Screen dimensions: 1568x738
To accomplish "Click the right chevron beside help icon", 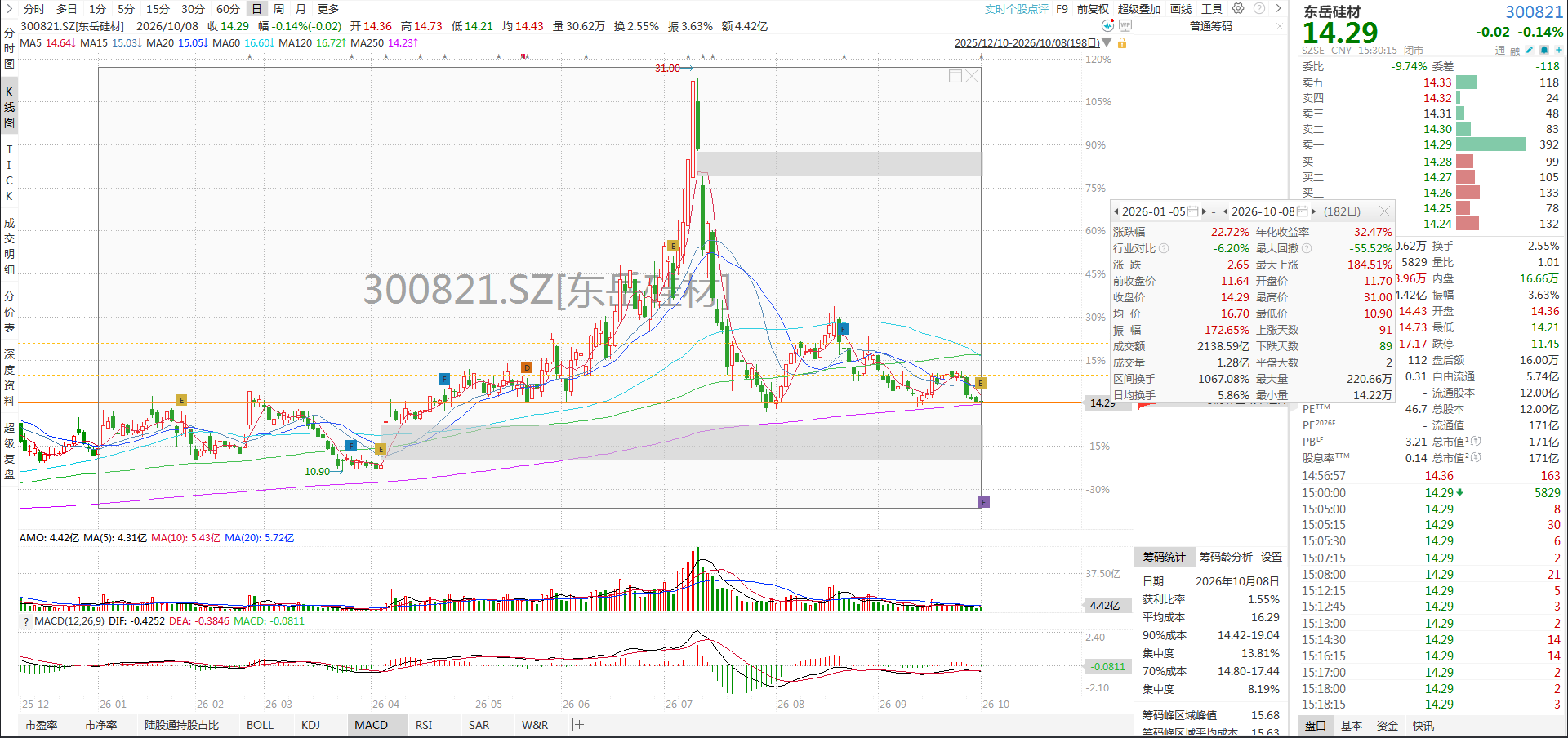I will pyautogui.click(x=1279, y=8).
